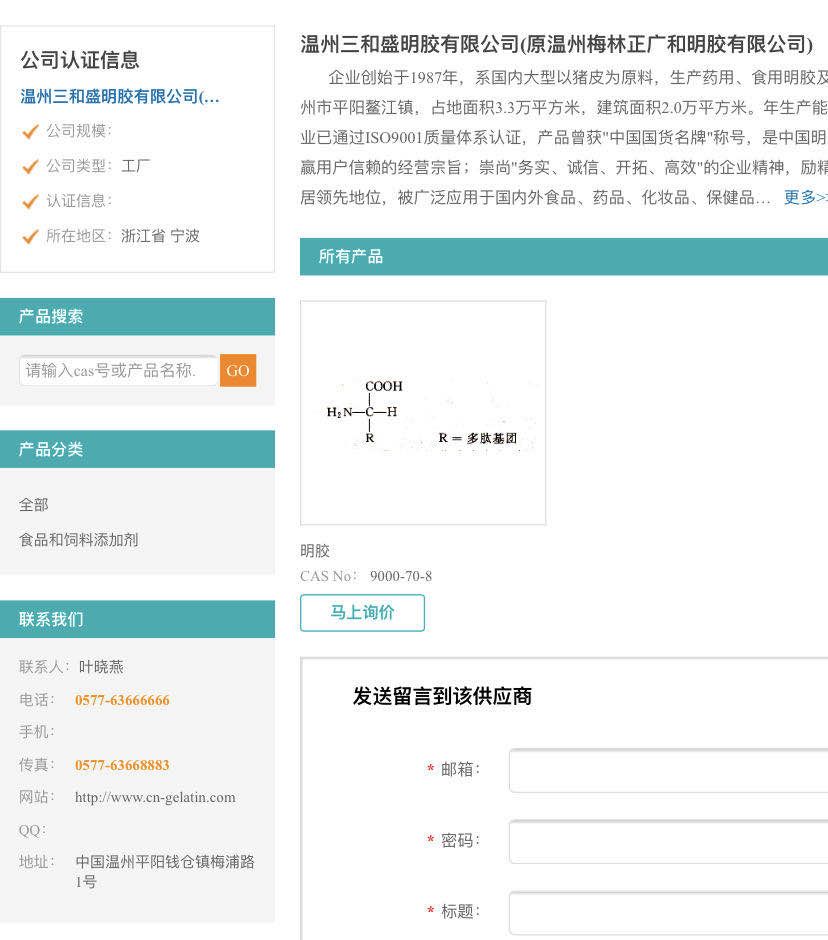
Task: Expand company description via 更多 link
Action: pos(804,198)
